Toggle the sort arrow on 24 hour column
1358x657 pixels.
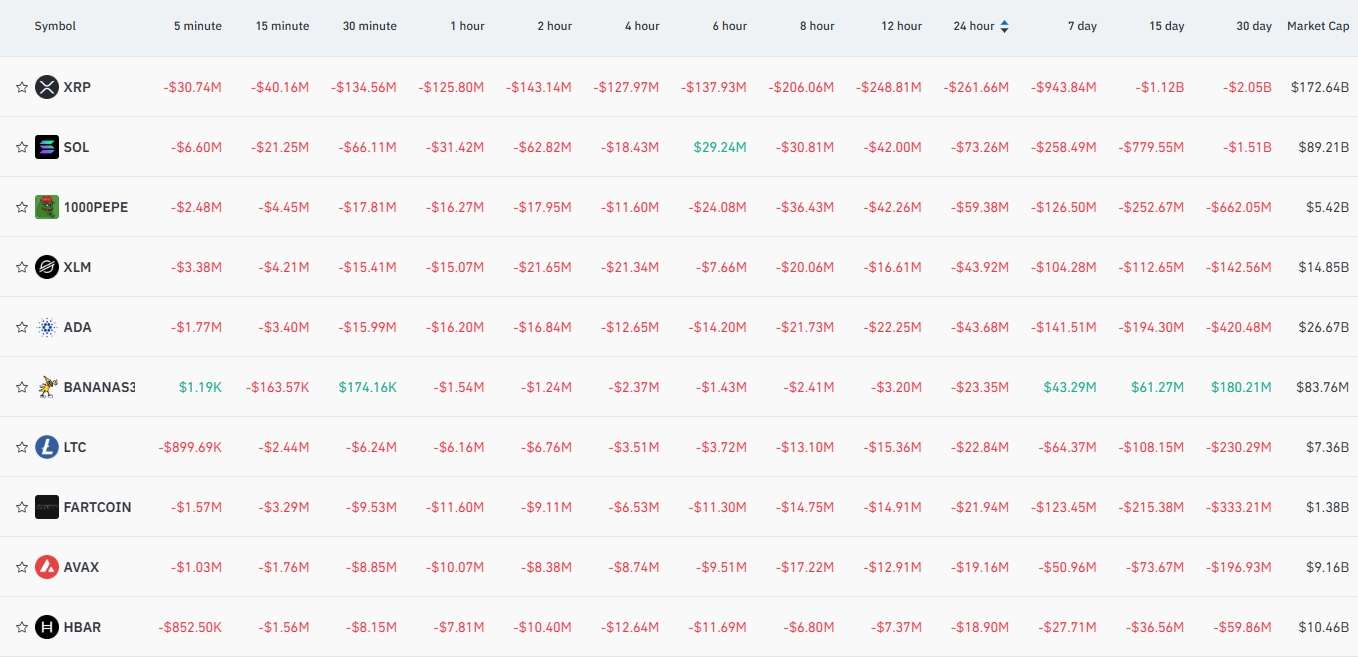click(1004, 26)
